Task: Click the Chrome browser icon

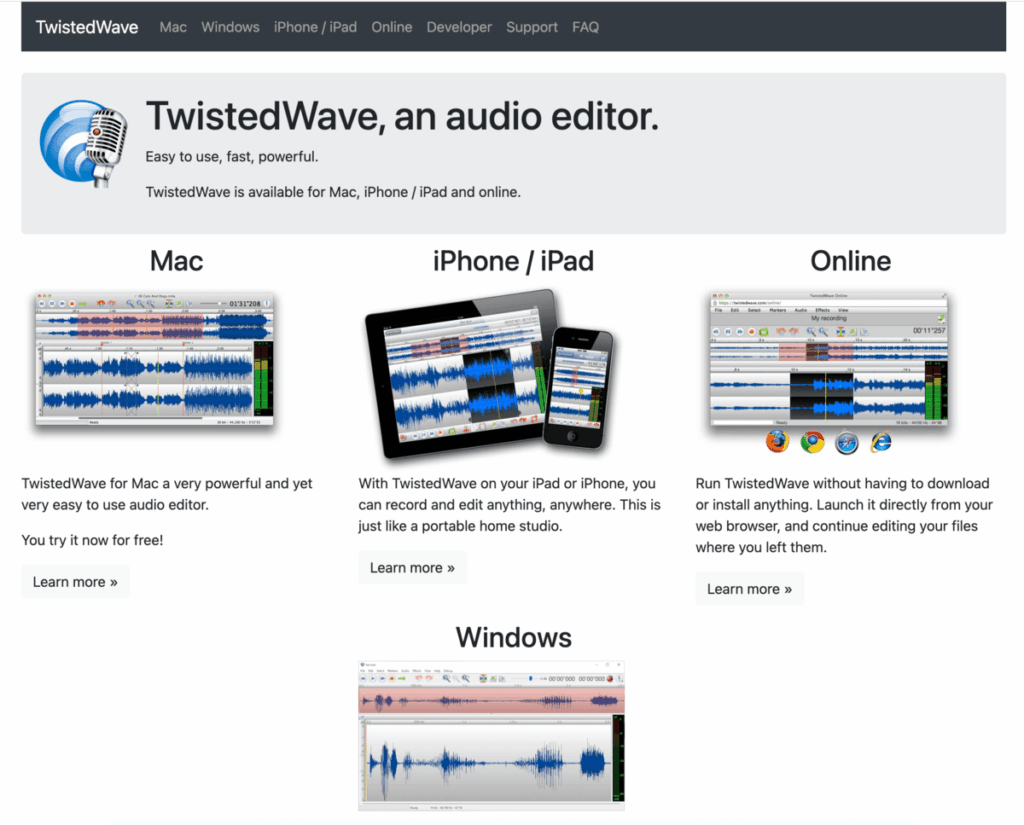Action: coord(812,443)
